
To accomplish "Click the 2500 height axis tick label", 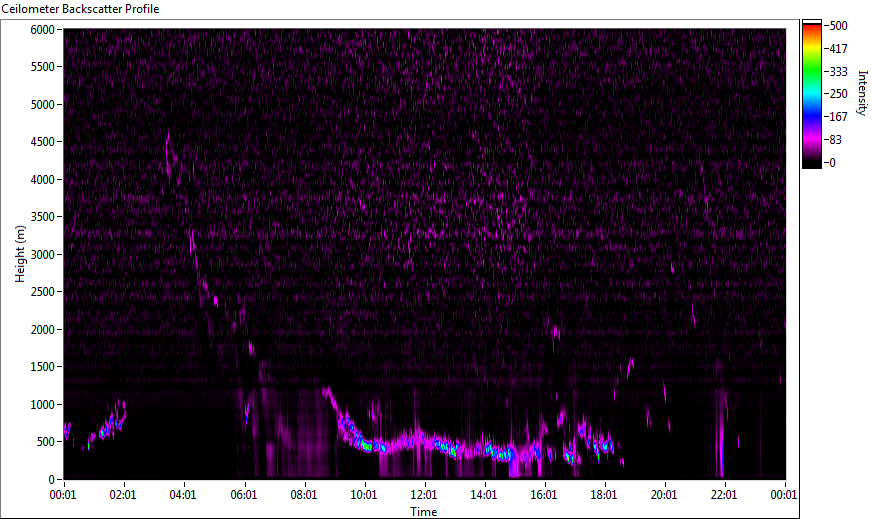I will (42, 292).
